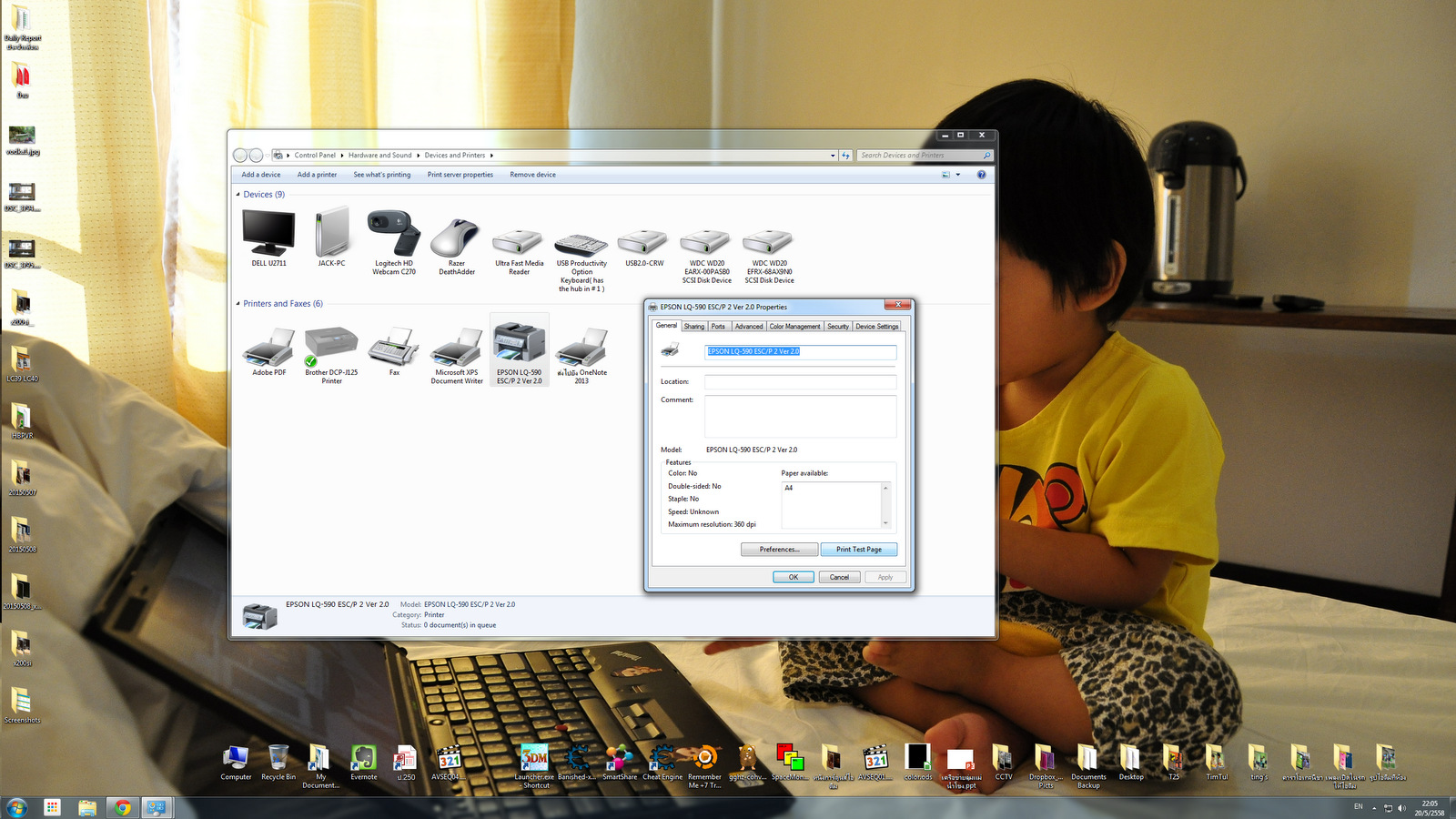Screen dimensions: 1456x819
Task: Switch to the General tab
Action: (666, 326)
